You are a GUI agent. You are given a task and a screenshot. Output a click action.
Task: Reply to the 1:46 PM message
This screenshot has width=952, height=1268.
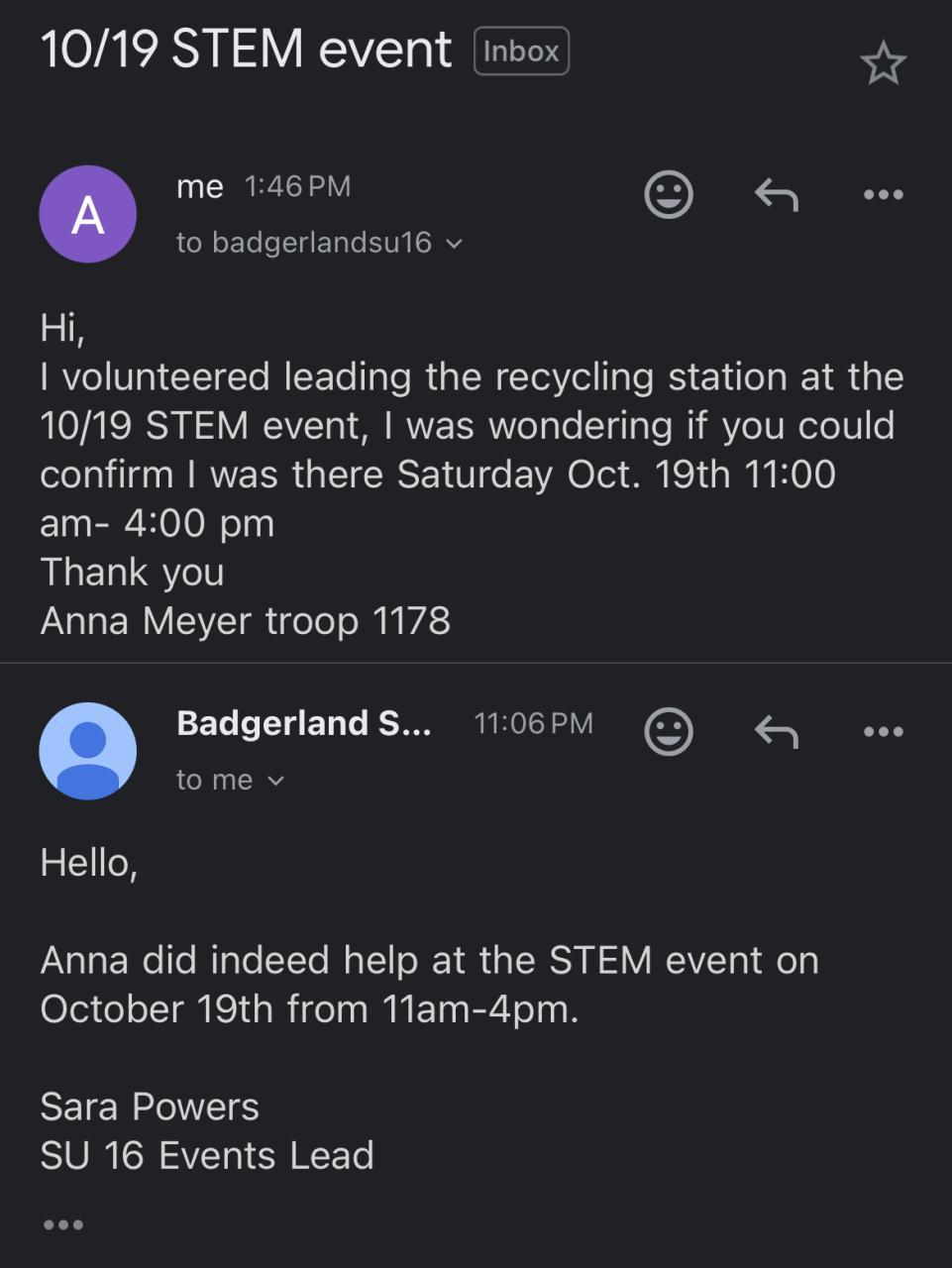777,194
